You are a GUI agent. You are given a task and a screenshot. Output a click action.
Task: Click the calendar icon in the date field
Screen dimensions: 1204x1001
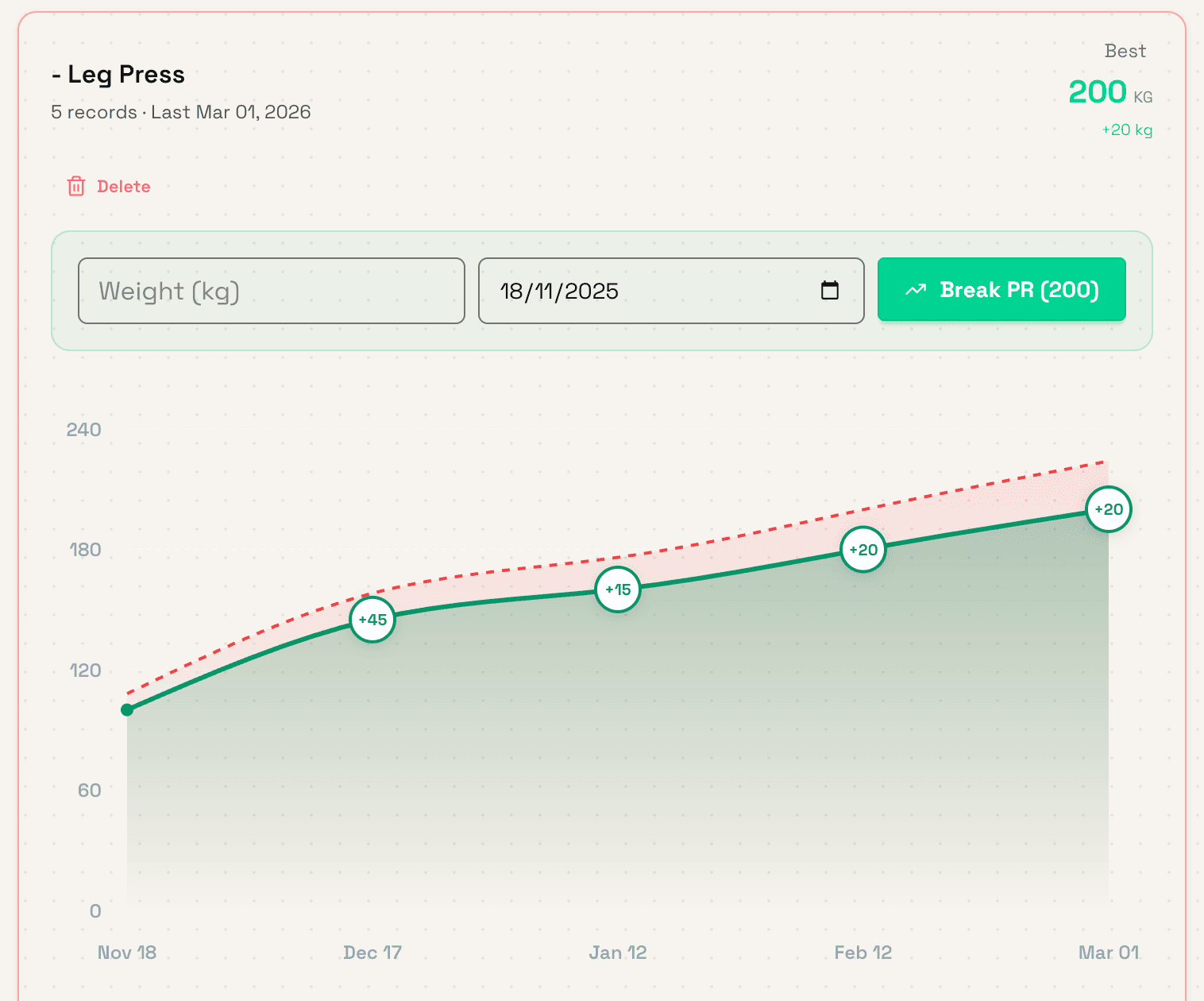831,291
